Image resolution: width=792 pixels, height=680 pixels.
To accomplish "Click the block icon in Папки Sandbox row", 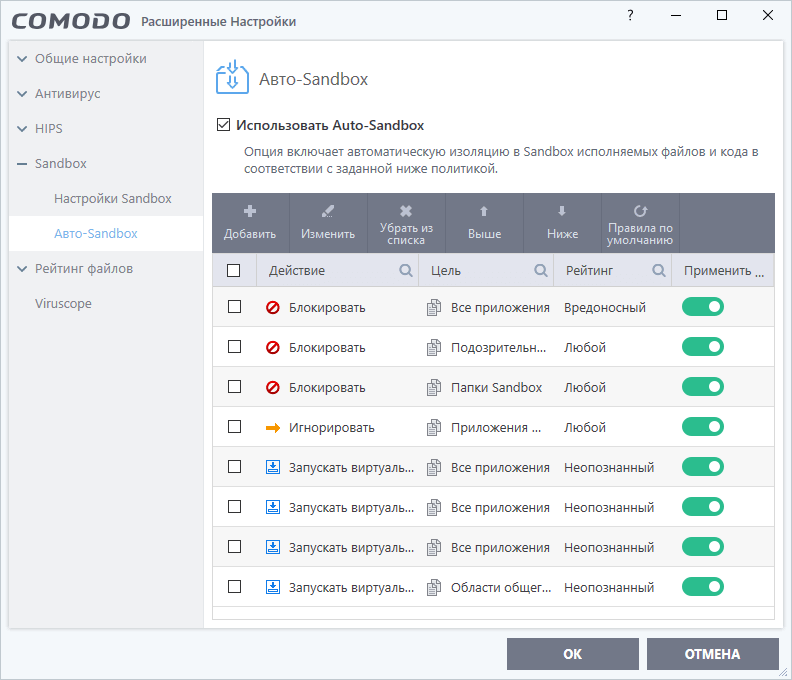I will pyautogui.click(x=273, y=387).
